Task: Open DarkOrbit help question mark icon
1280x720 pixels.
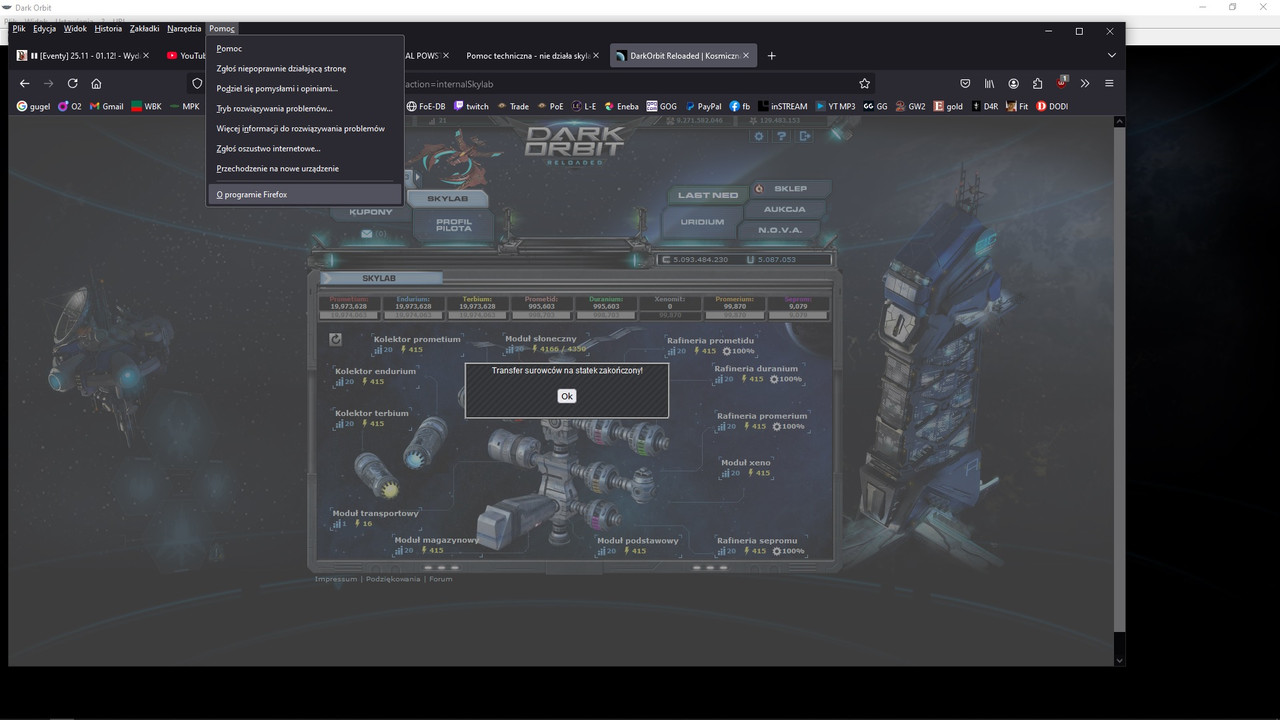Action: pos(782,136)
